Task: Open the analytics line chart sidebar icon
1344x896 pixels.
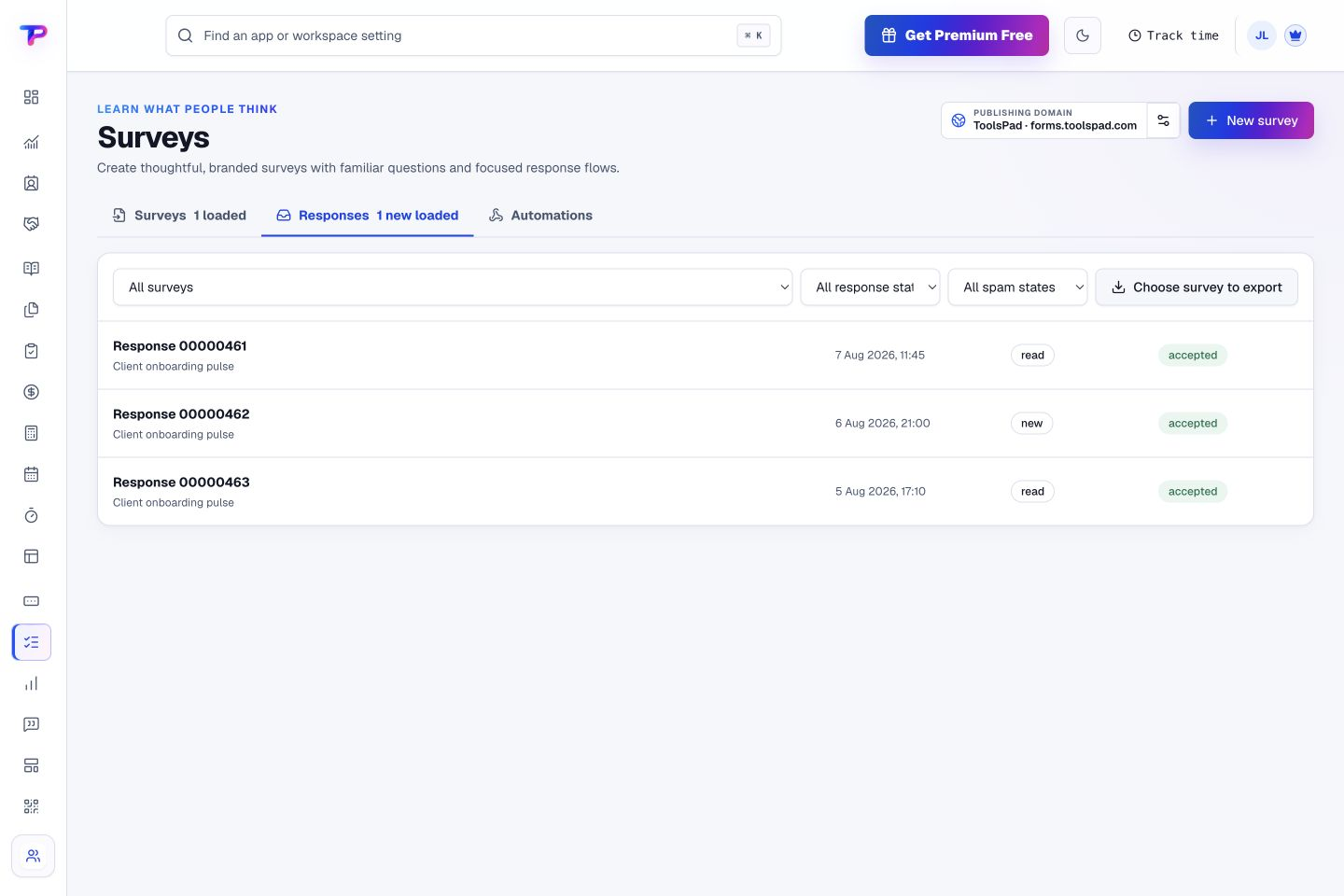Action: coord(31,142)
